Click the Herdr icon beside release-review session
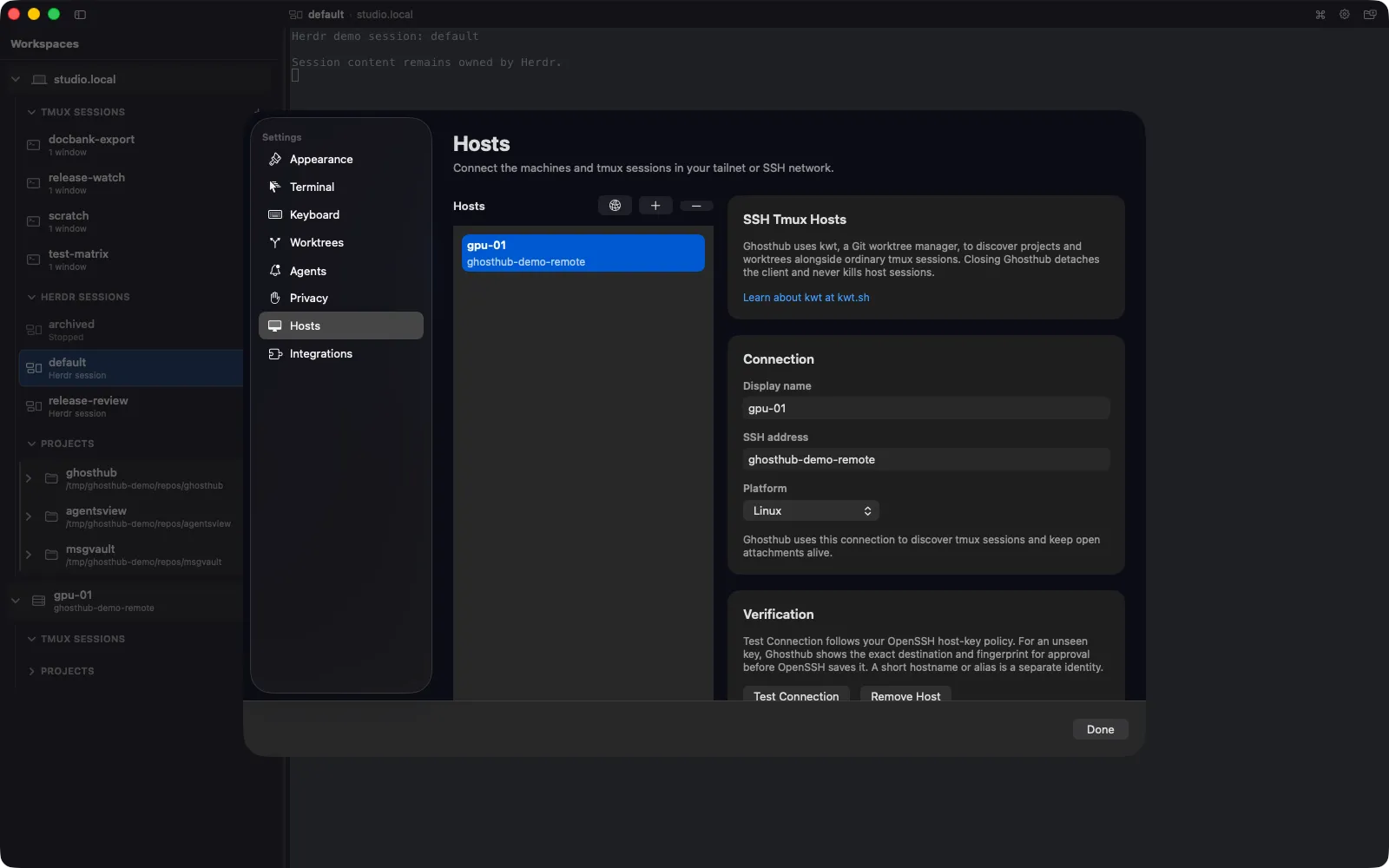The image size is (1389, 868). pos(34,406)
